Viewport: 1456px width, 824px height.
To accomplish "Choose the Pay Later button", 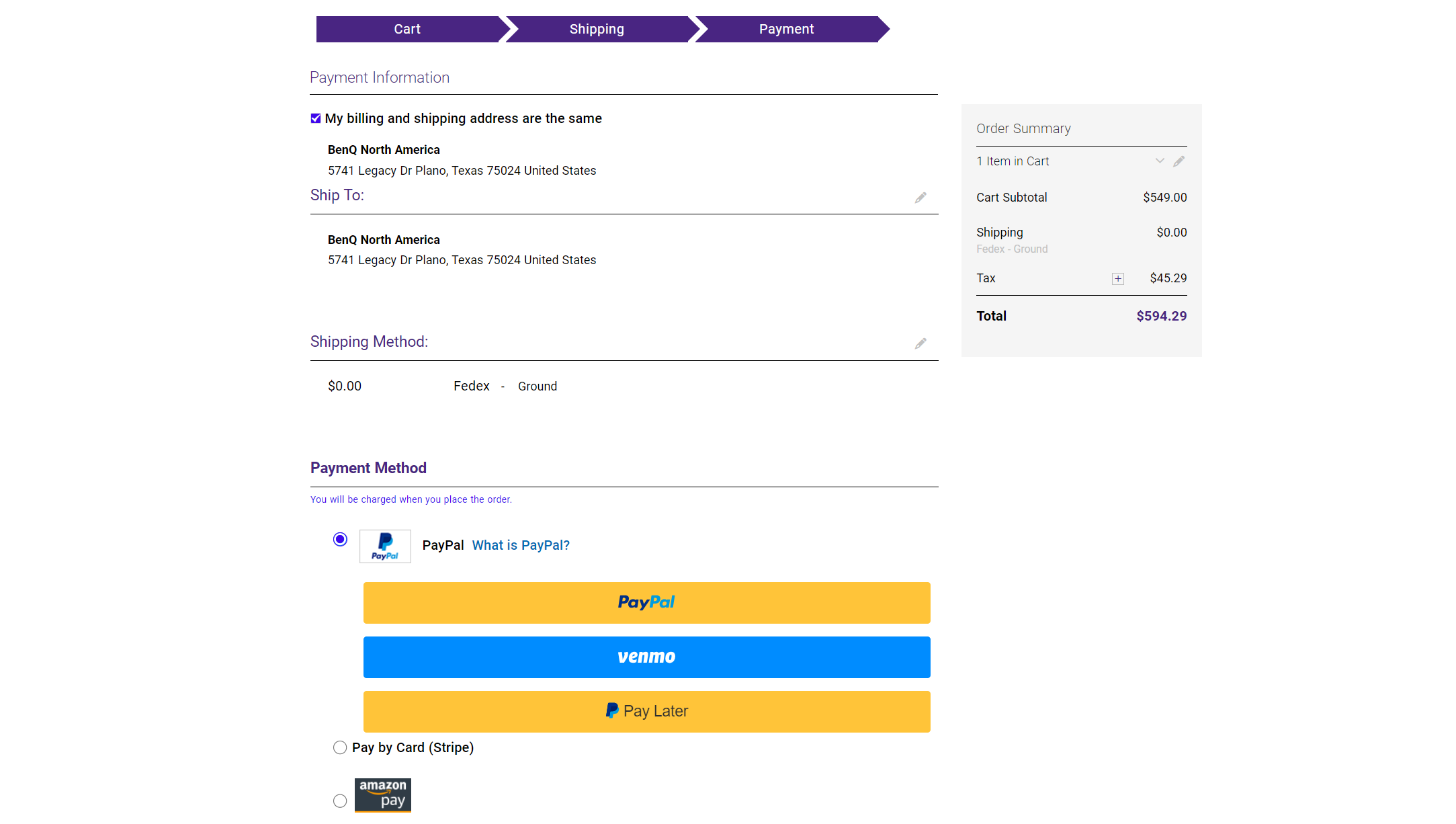I will click(x=647, y=712).
